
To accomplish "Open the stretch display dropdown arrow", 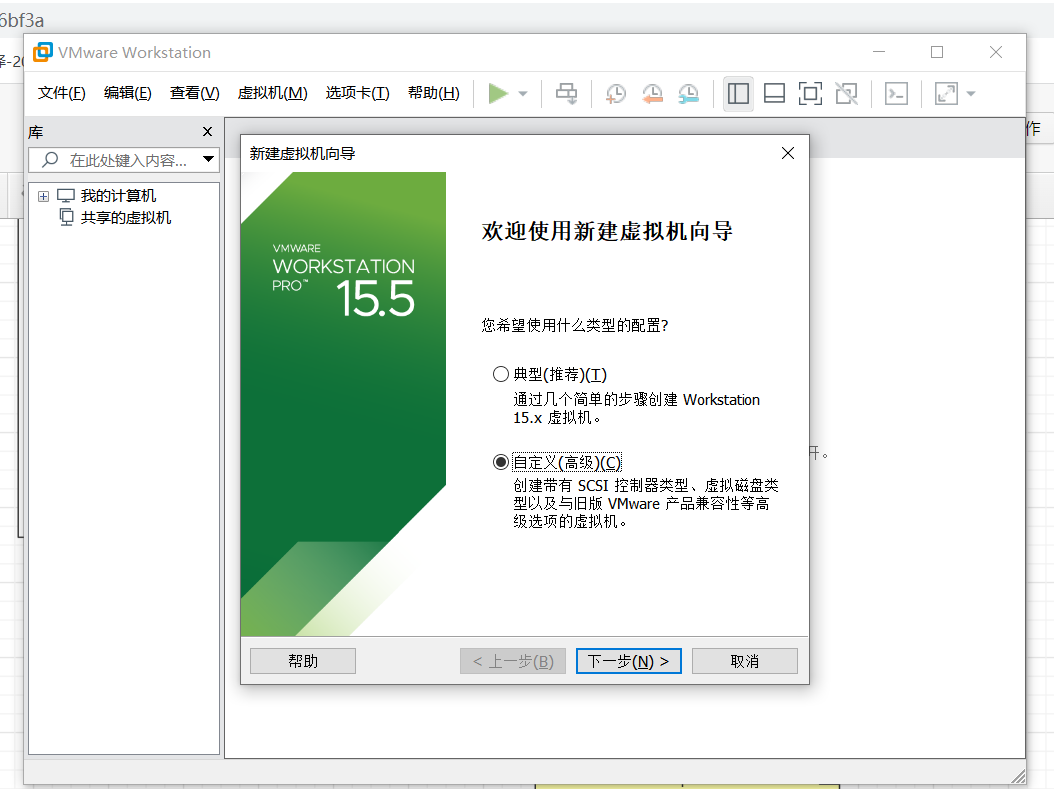I will pos(971,94).
